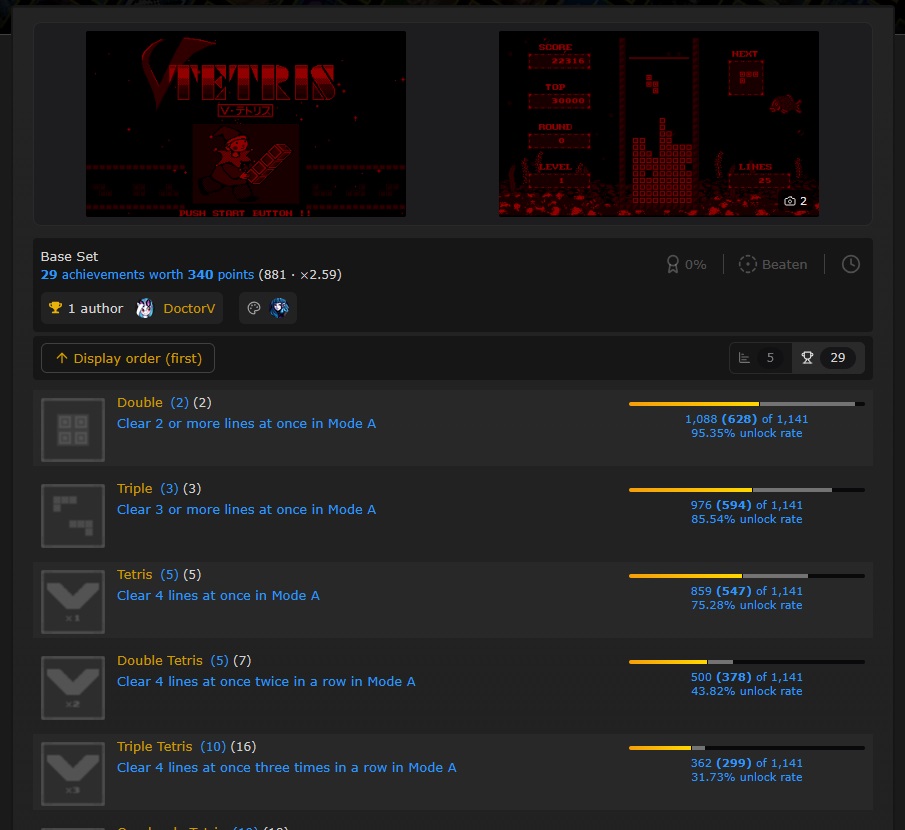Click the Triple achievement badge
The image size is (905, 830).
pos(73,516)
